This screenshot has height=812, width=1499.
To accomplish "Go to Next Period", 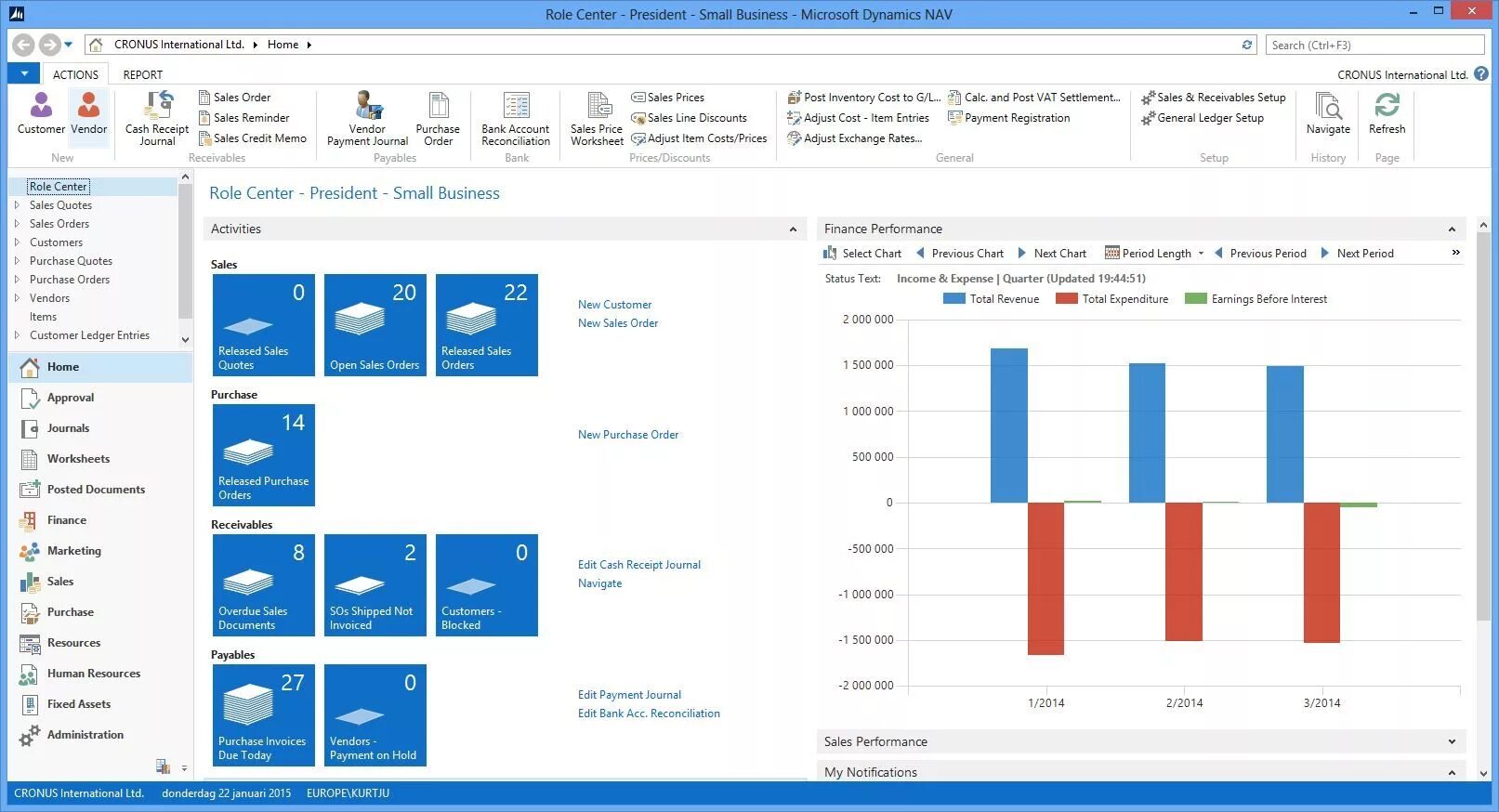I will coord(1357,253).
